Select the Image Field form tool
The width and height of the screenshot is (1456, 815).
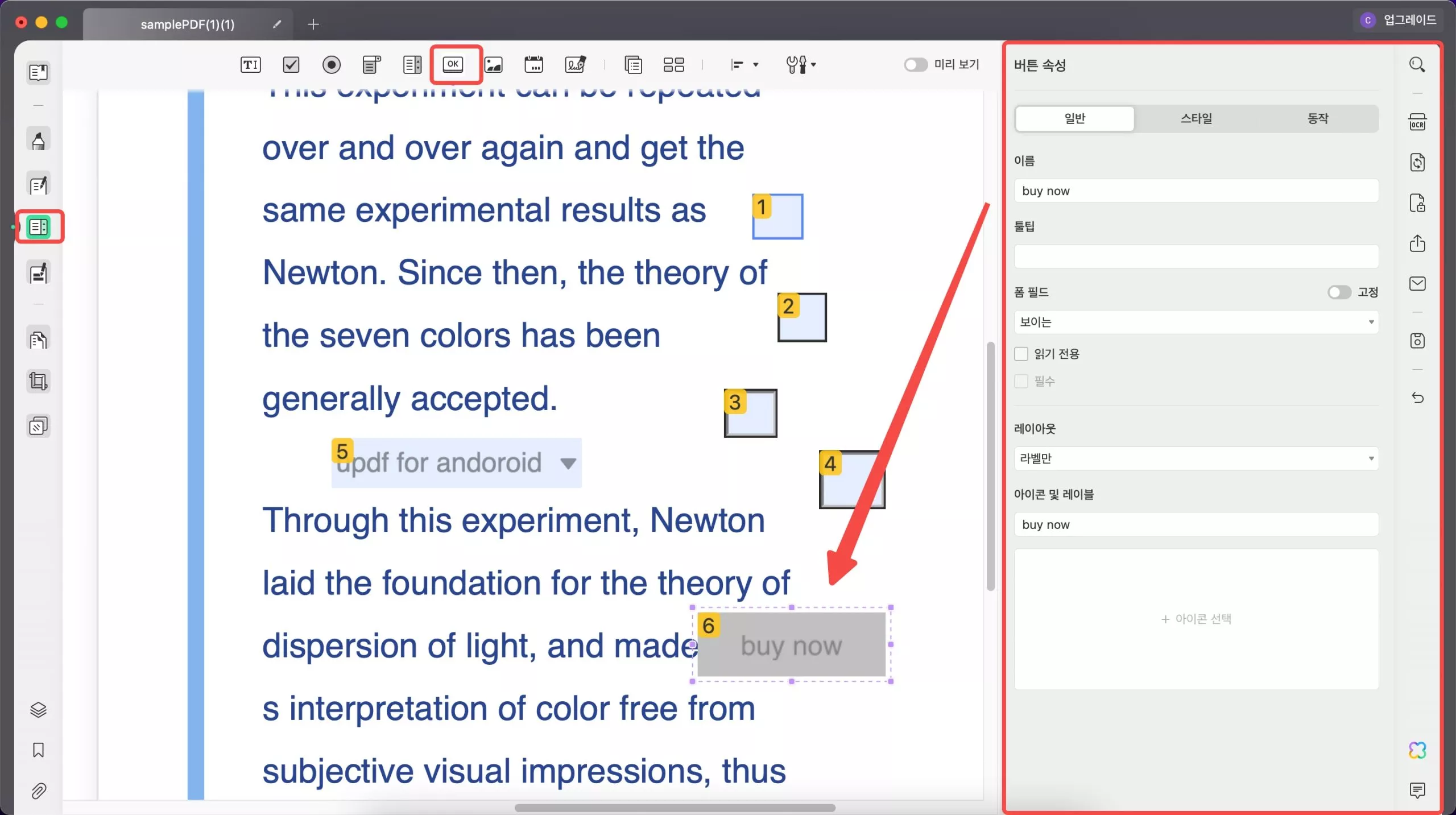point(494,64)
